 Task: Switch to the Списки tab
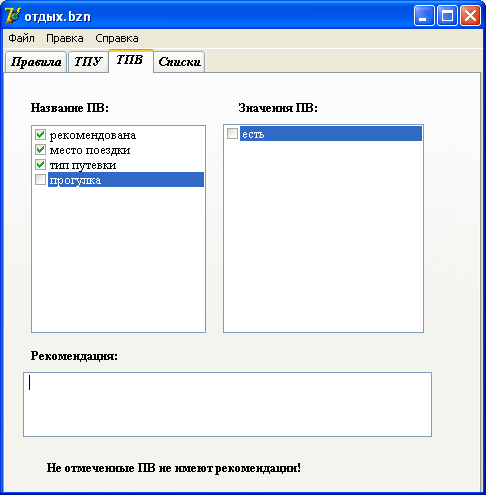click(x=179, y=62)
